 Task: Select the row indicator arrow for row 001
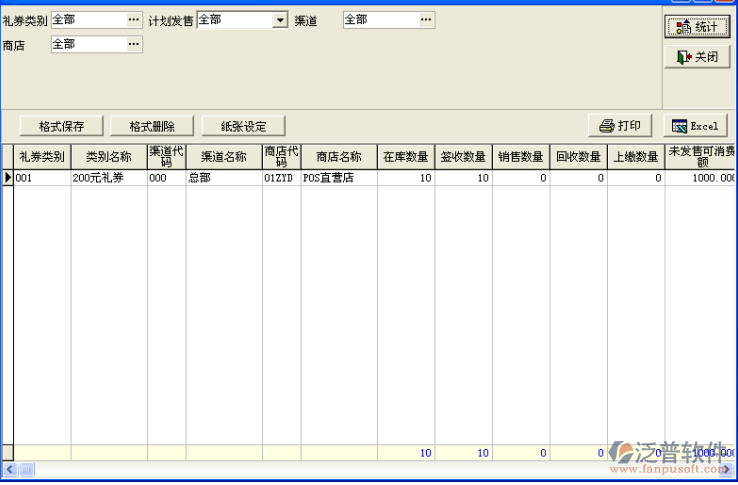[x=8, y=178]
